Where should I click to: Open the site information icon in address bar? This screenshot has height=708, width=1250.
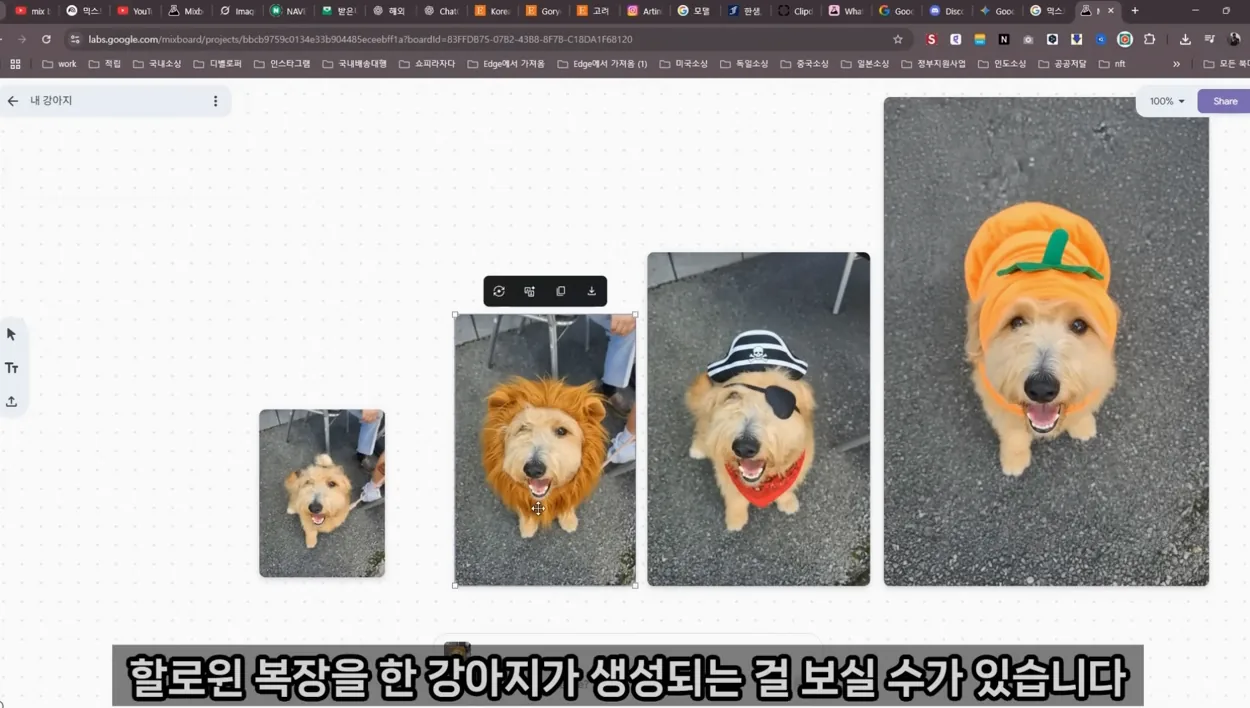pyautogui.click(x=75, y=39)
